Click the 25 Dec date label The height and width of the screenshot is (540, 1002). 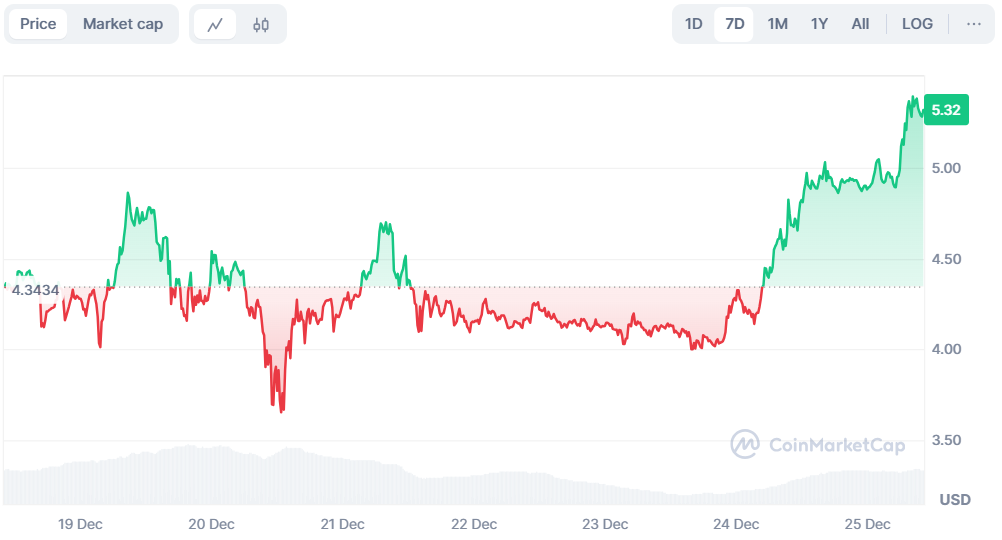click(867, 524)
